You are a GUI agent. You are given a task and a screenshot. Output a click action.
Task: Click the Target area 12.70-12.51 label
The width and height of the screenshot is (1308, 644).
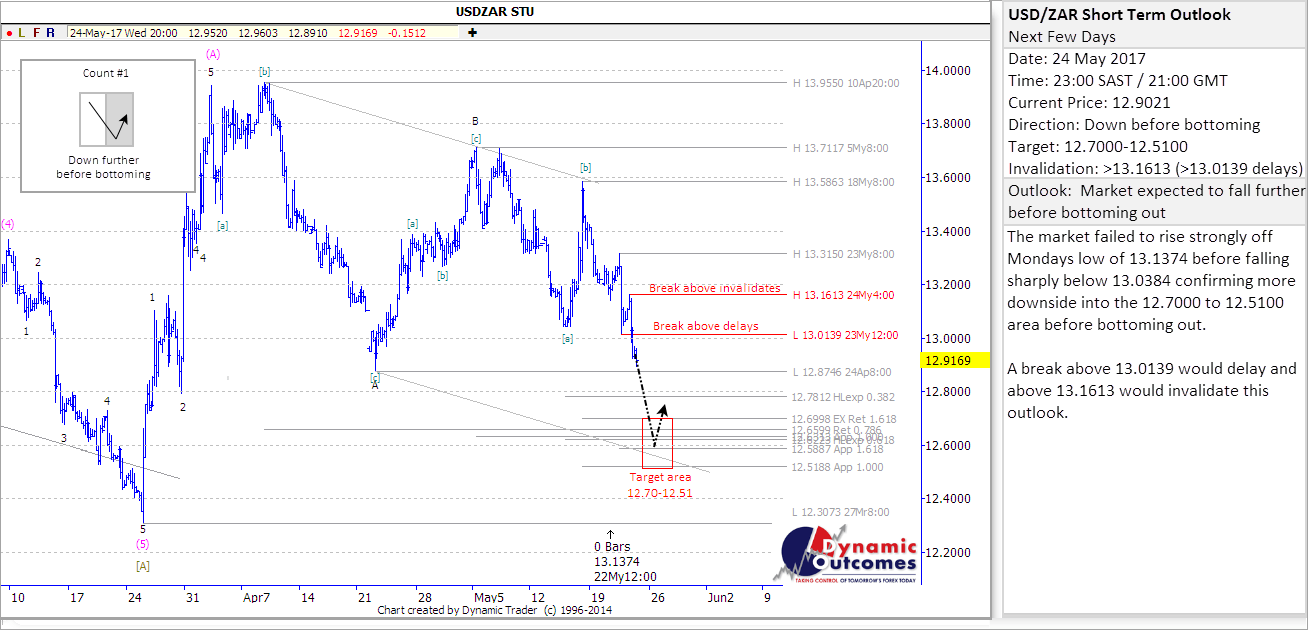coord(660,485)
